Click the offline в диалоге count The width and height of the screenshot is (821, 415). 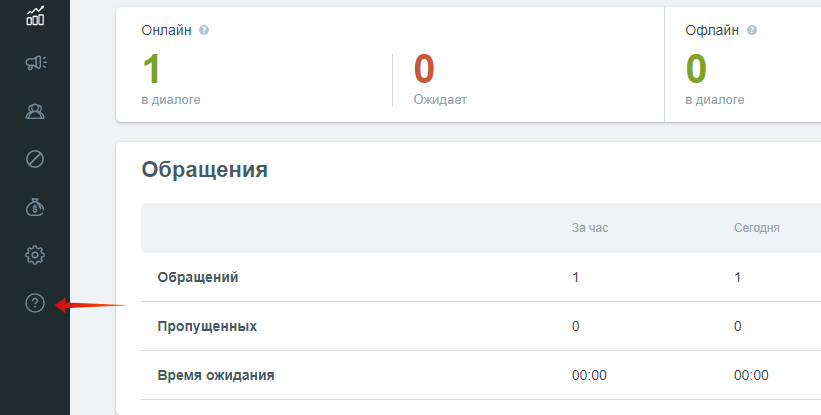pos(696,69)
